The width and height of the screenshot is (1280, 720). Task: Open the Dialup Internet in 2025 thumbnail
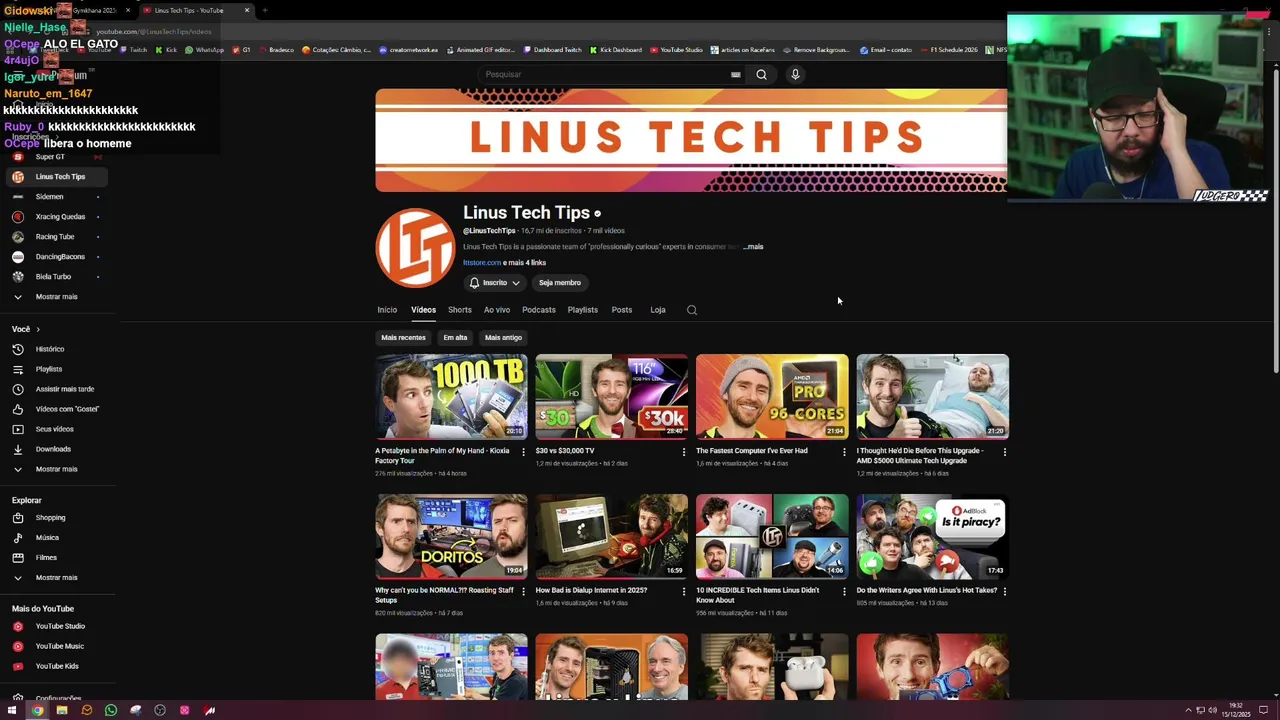(x=612, y=537)
